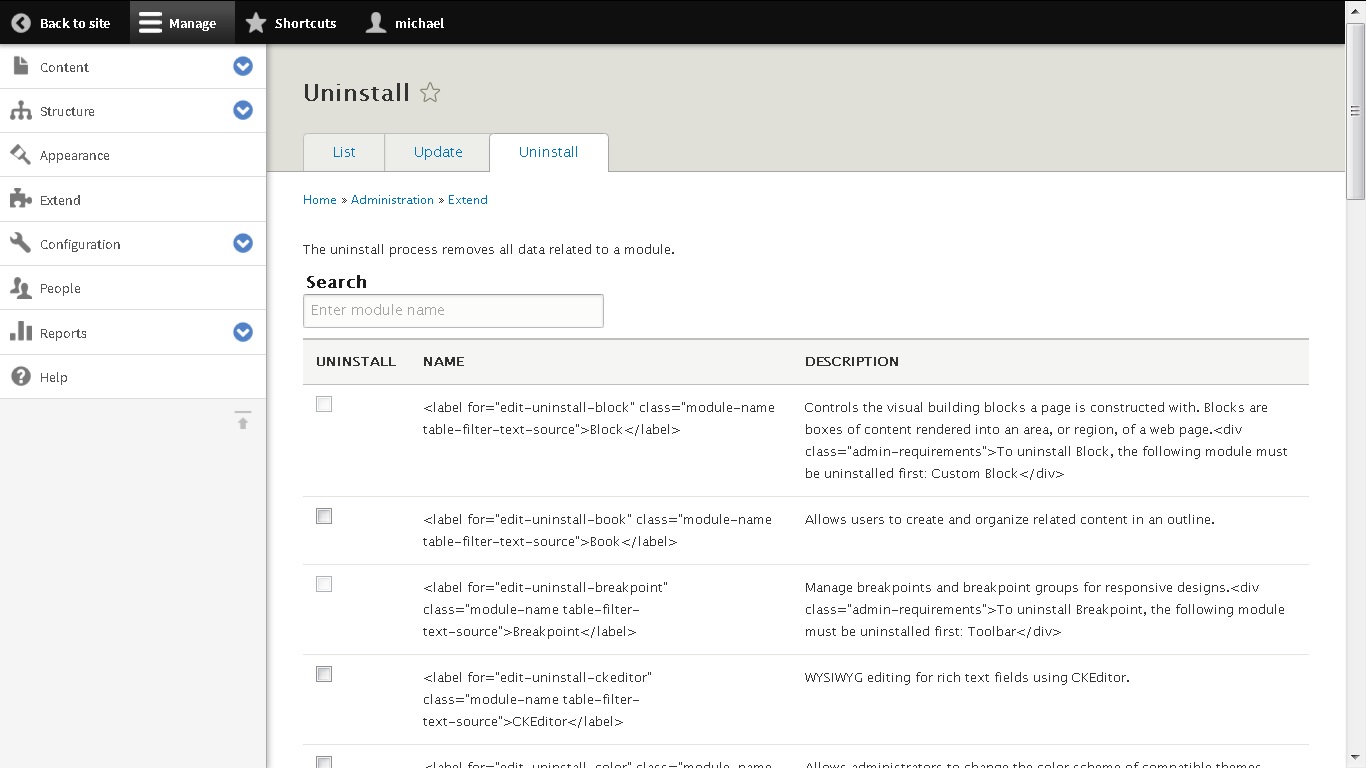1366x768 pixels.
Task: Collapse the Reports submenu chevron
Action: (x=243, y=332)
